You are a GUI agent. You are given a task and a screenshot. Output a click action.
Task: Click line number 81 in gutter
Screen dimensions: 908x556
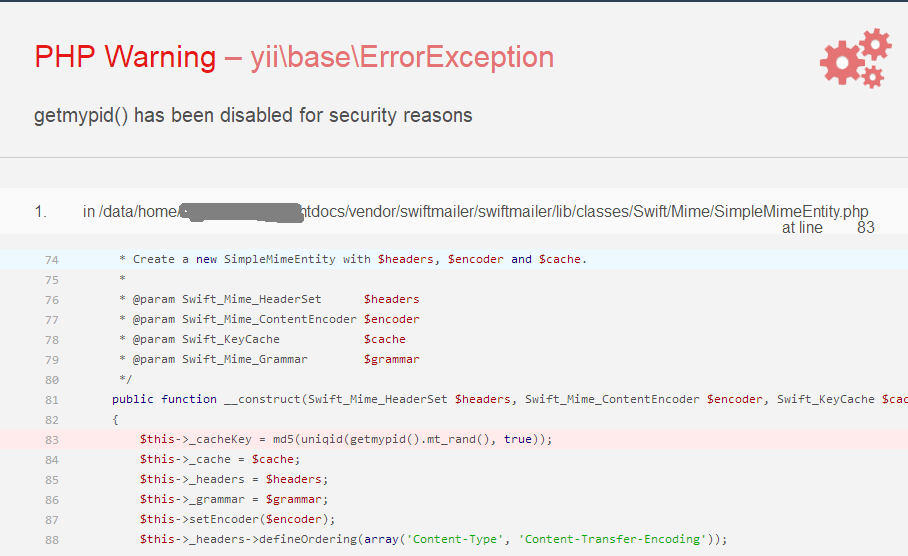(52, 400)
